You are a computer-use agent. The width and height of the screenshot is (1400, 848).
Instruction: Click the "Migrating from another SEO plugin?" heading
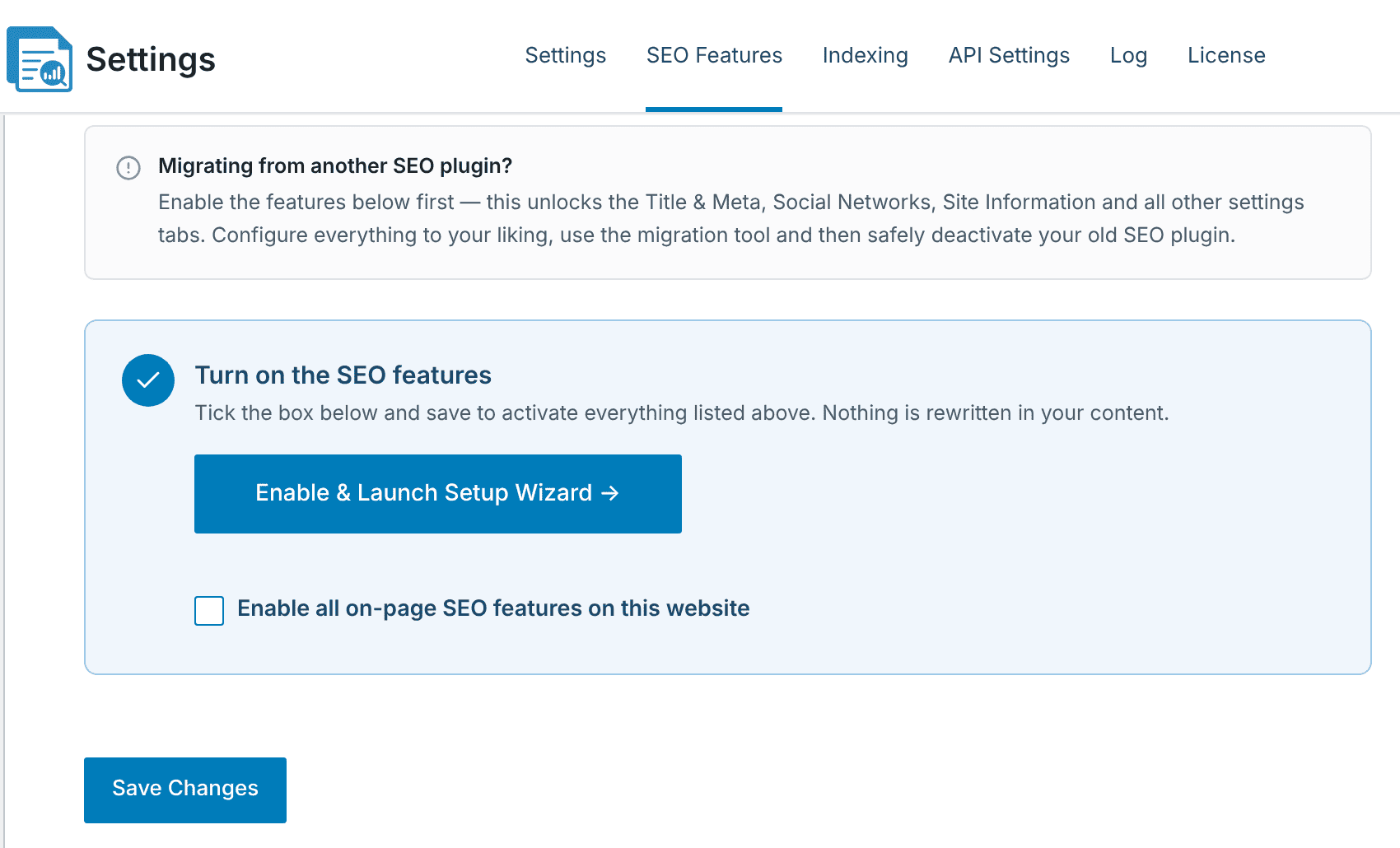pos(335,165)
